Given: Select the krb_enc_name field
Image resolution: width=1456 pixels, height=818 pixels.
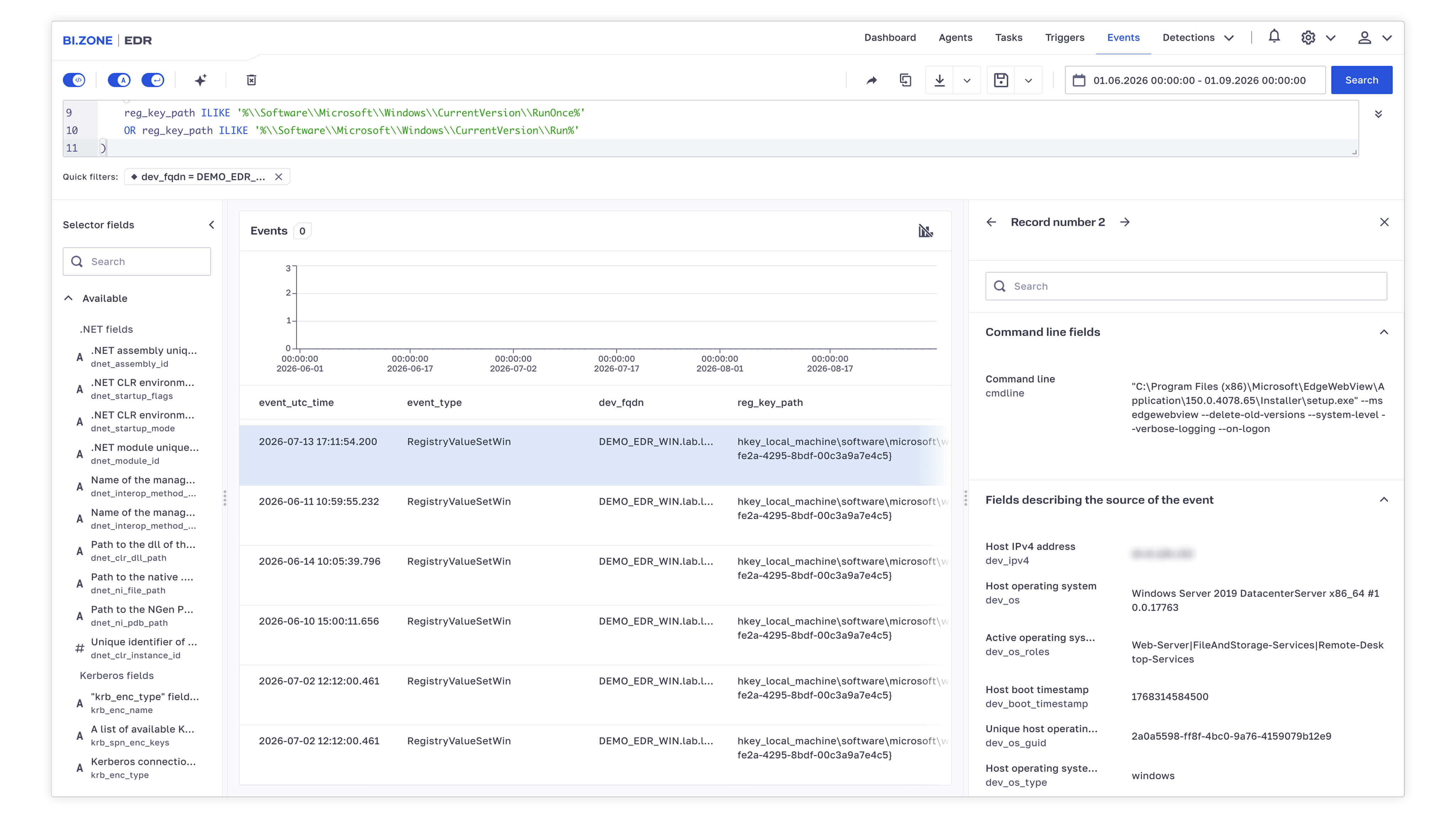Looking at the screenshot, I should [137, 703].
